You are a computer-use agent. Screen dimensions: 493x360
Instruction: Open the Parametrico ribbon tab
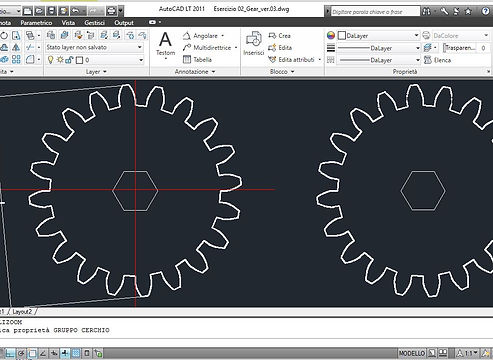pyautogui.click(x=36, y=23)
